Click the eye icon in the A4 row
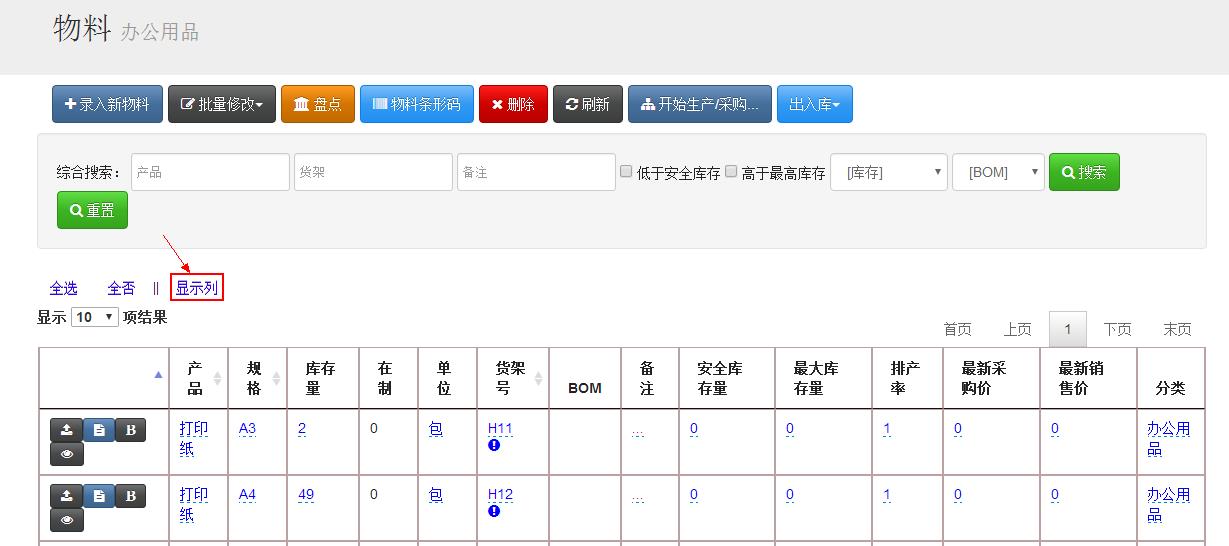The image size is (1229, 546). click(67, 520)
